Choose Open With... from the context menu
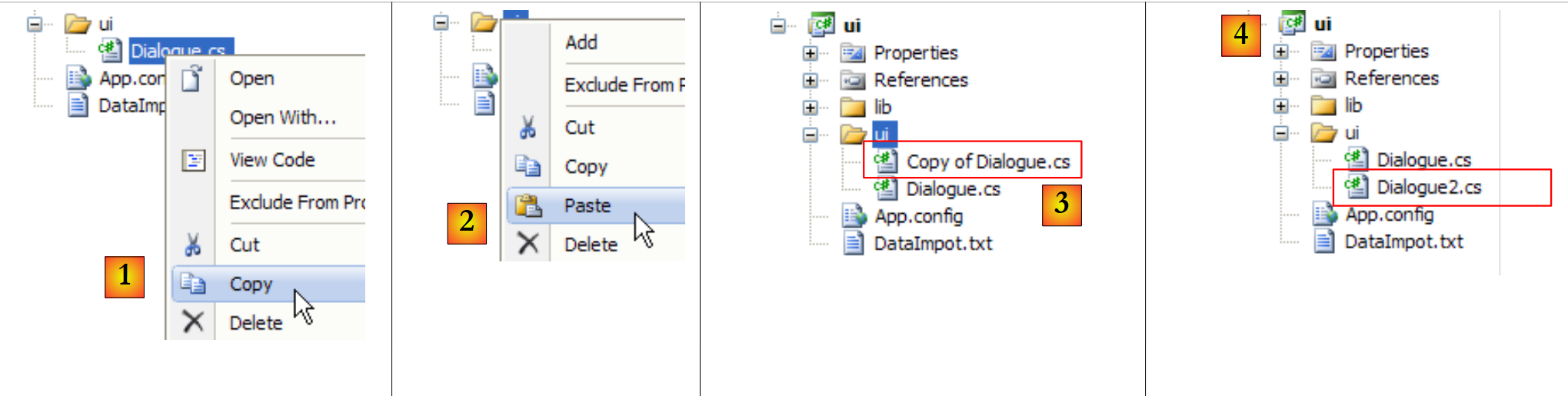This screenshot has width=1568, height=396. [282, 118]
